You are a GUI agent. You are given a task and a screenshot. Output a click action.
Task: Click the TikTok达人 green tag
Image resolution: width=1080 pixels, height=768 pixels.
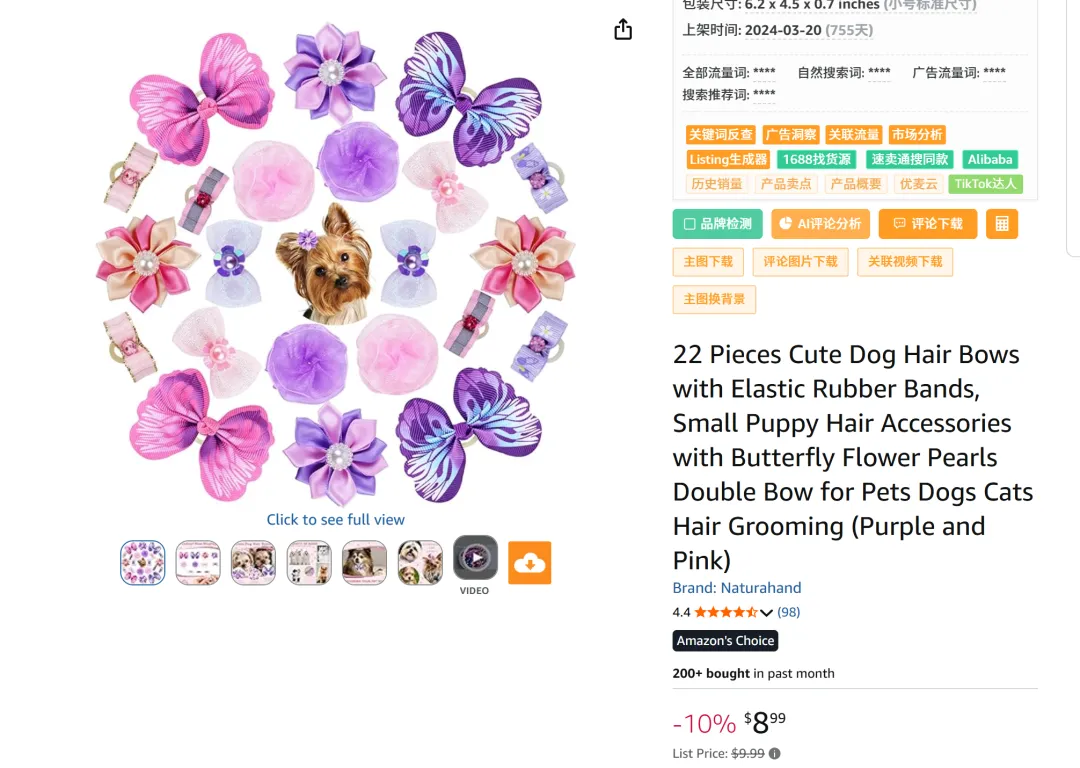pos(985,184)
